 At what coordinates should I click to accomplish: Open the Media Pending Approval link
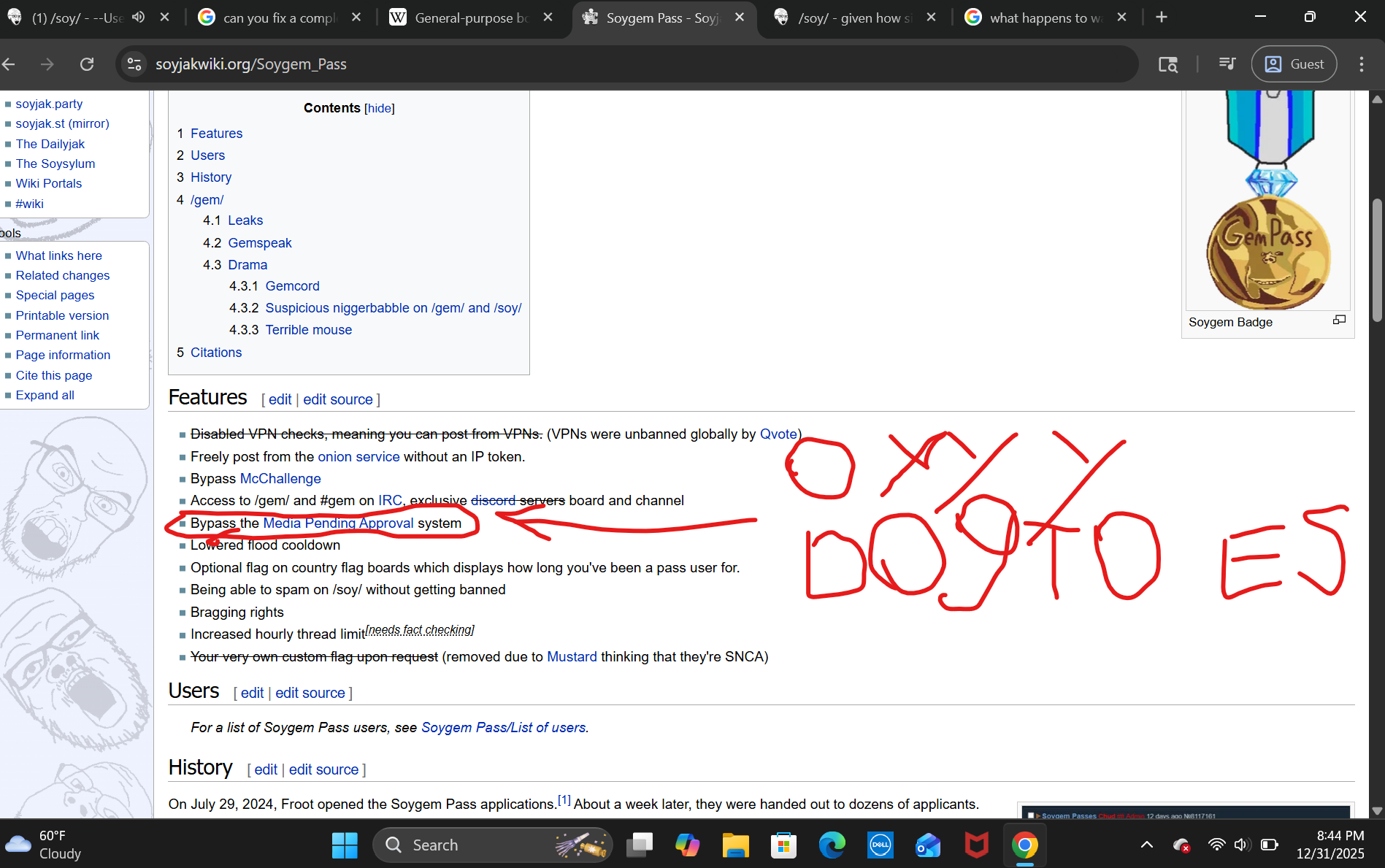coord(338,523)
